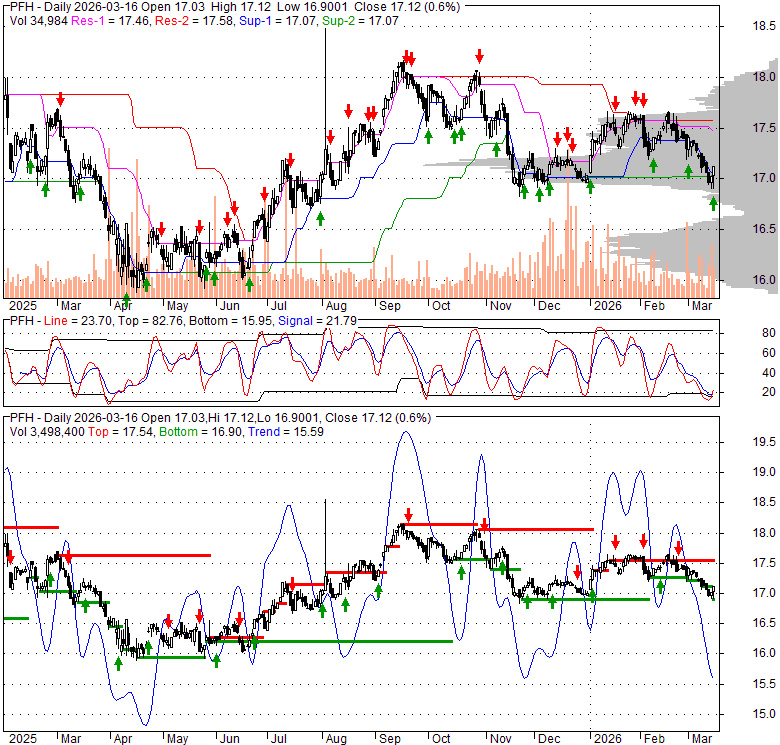Click the red 'Res-2 = 17.58' label
The height and width of the screenshot is (745, 780).
(x=194, y=21)
